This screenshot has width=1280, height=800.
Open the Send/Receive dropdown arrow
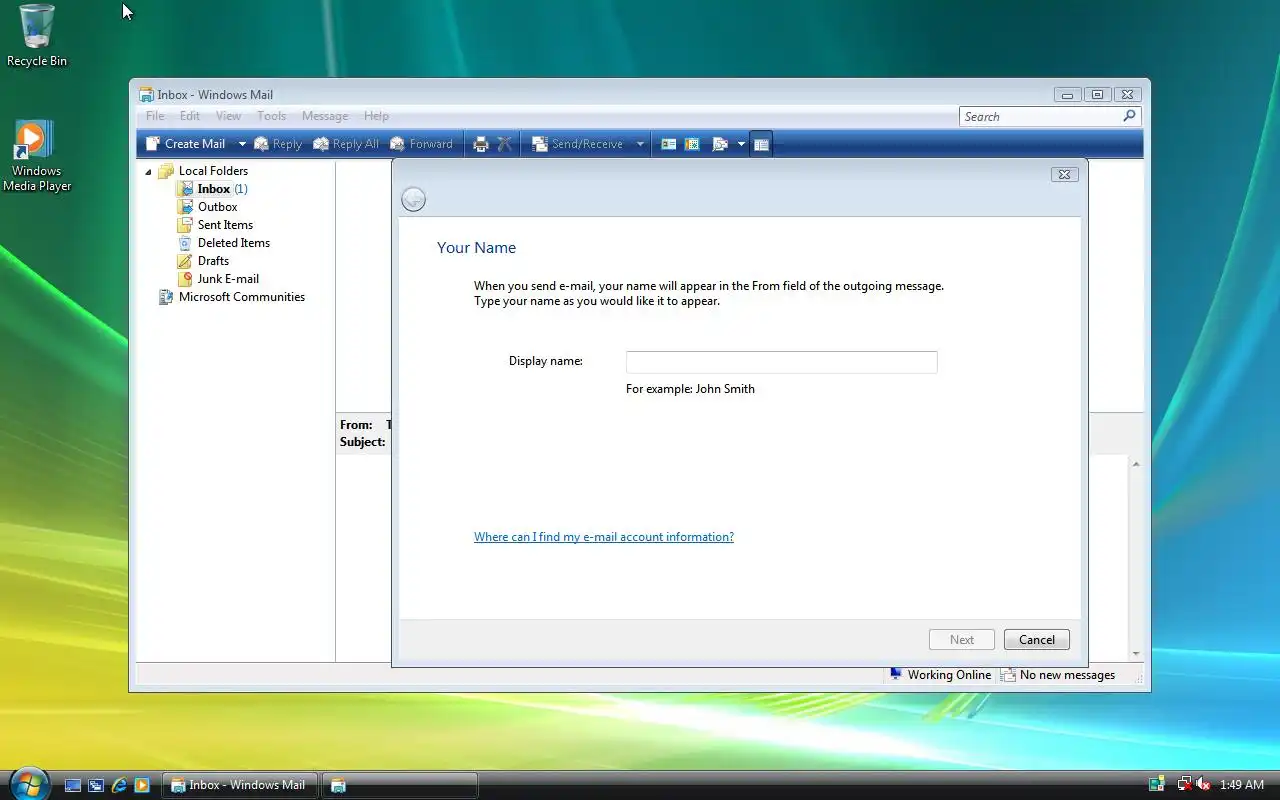[640, 144]
